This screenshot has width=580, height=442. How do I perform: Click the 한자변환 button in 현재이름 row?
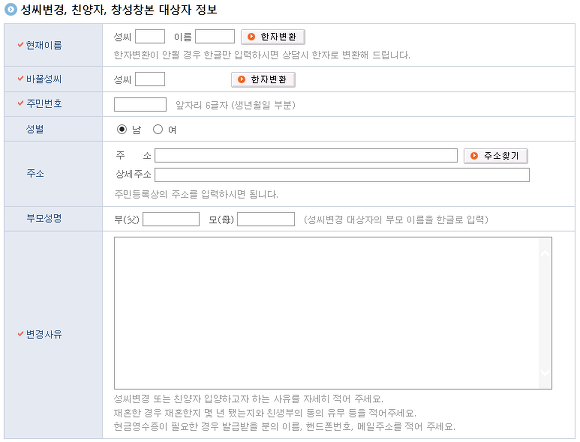[x=273, y=37]
